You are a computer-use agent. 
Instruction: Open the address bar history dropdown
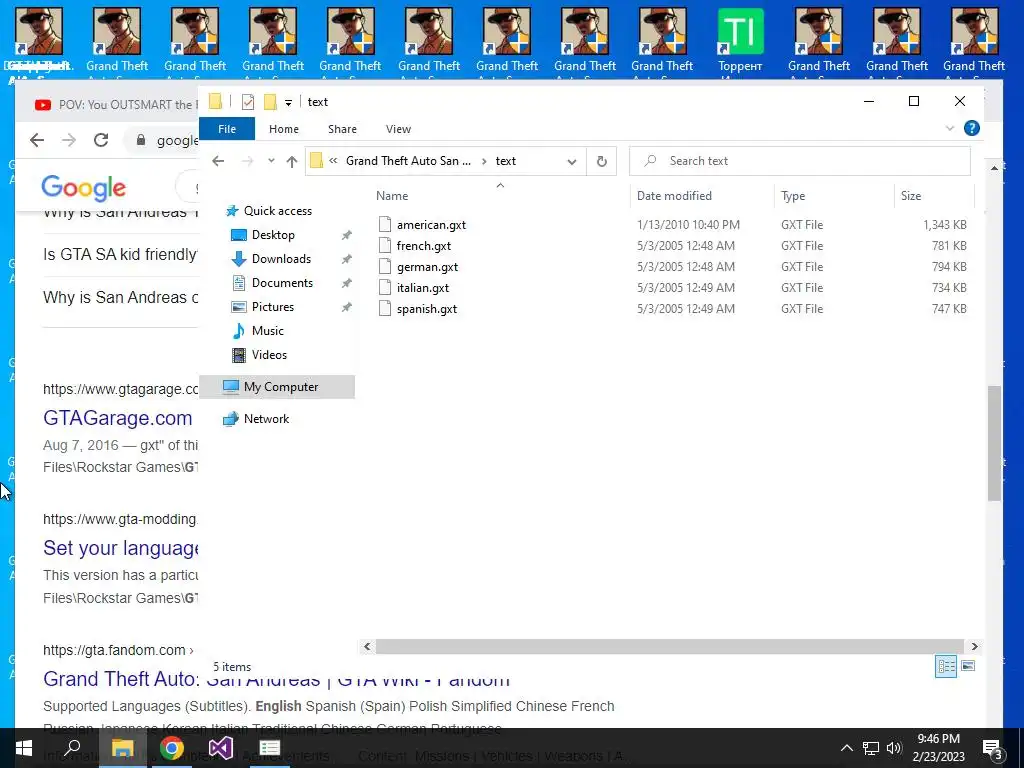(571, 161)
